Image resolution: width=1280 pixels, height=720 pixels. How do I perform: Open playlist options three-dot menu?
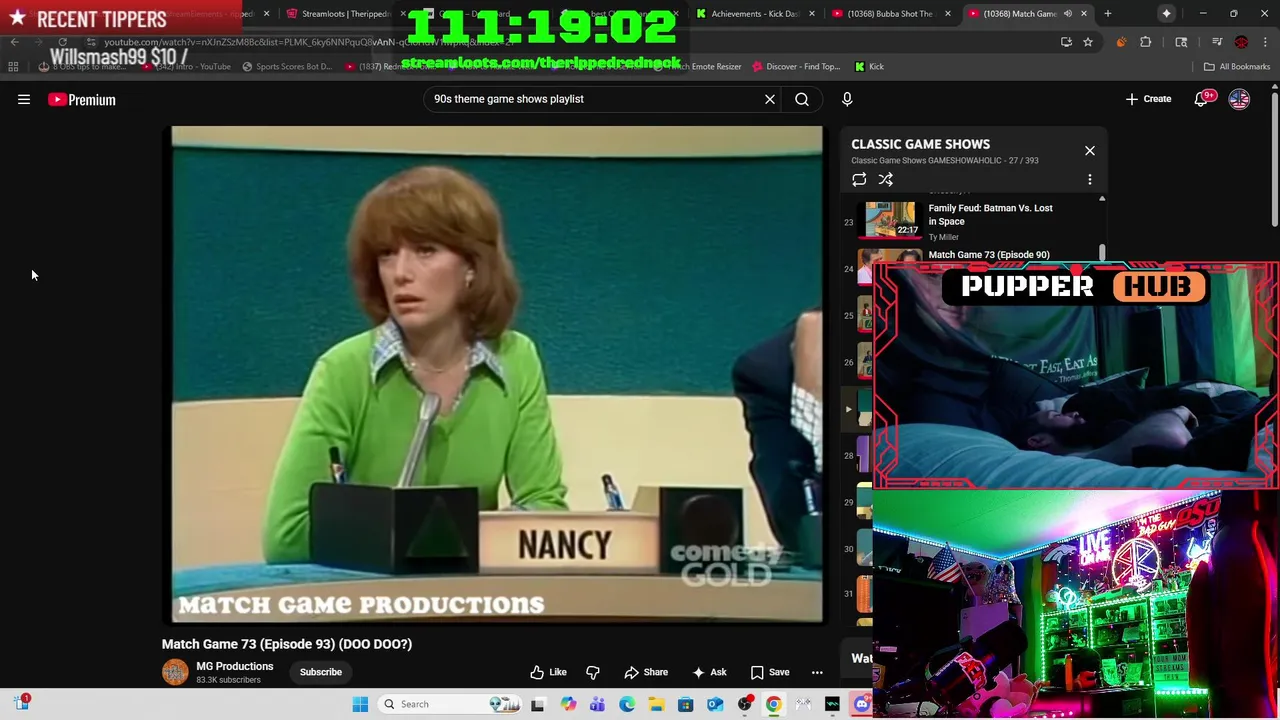(x=1090, y=179)
